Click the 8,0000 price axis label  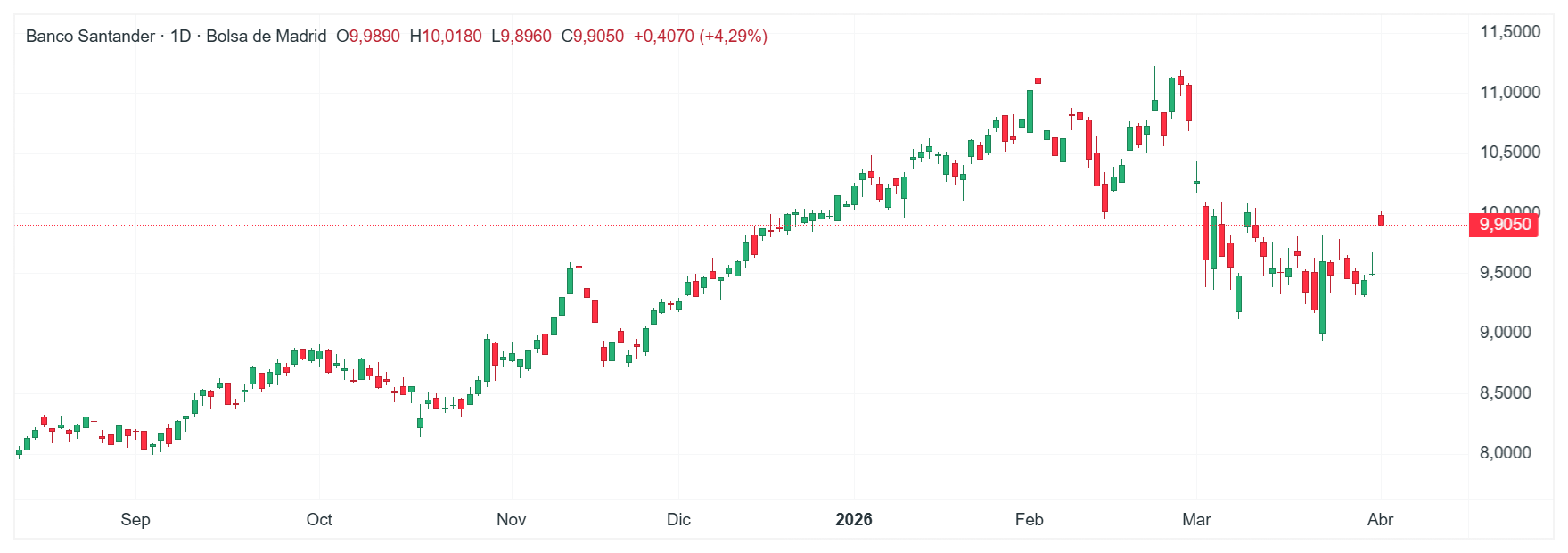click(1506, 453)
